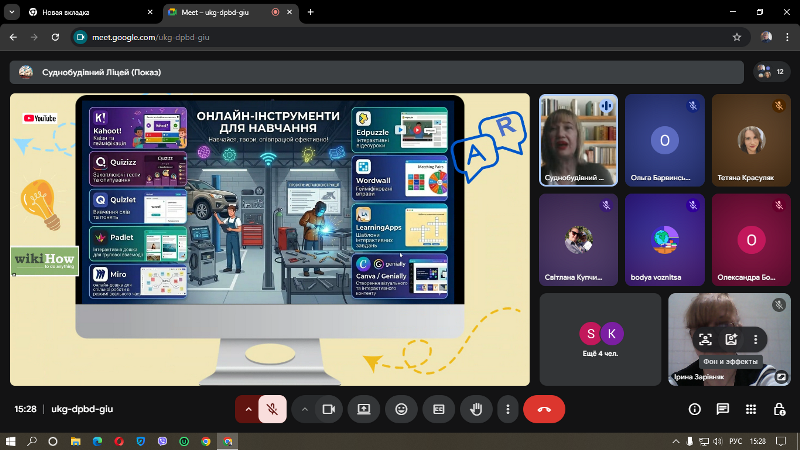Image resolution: width=800 pixels, height=450 pixels.
Task: Minimize self-view with corner icon
Action: (x=781, y=377)
